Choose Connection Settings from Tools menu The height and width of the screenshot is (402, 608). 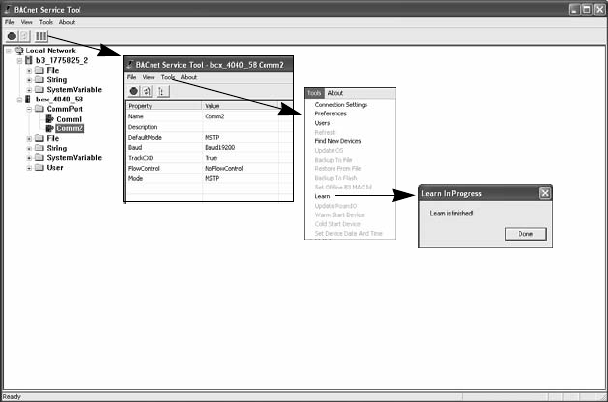pos(340,105)
